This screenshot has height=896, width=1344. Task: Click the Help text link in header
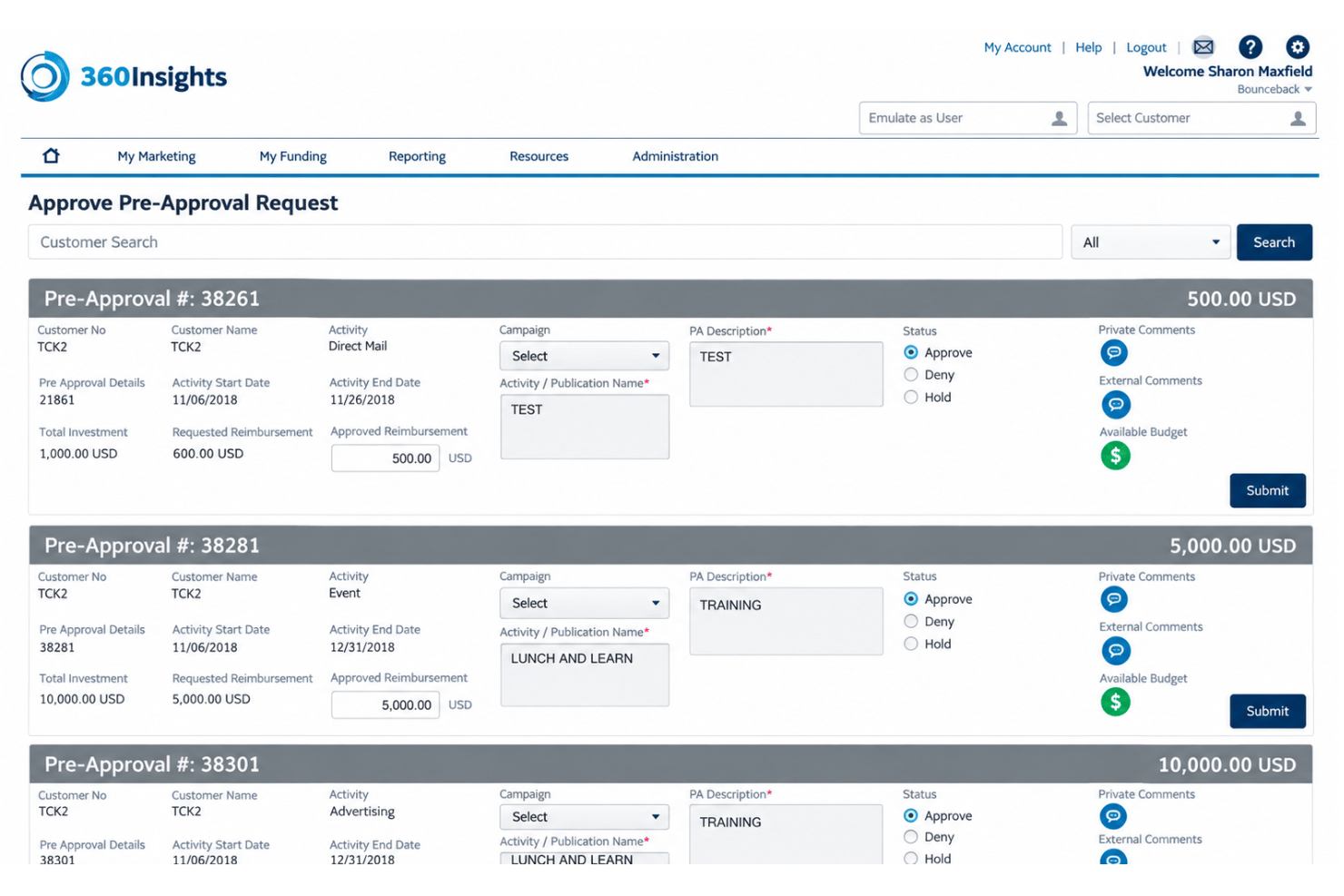click(1088, 47)
